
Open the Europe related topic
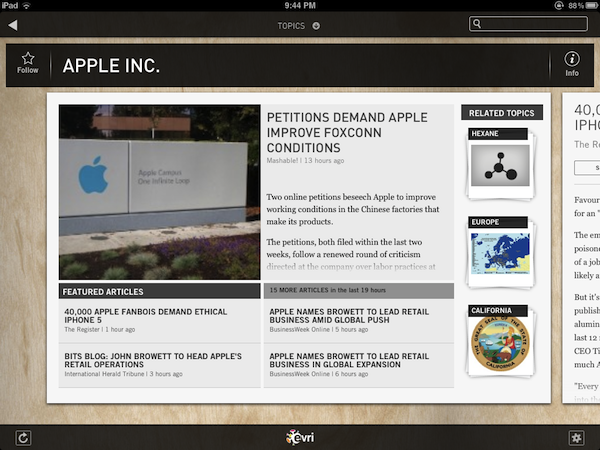click(x=500, y=252)
